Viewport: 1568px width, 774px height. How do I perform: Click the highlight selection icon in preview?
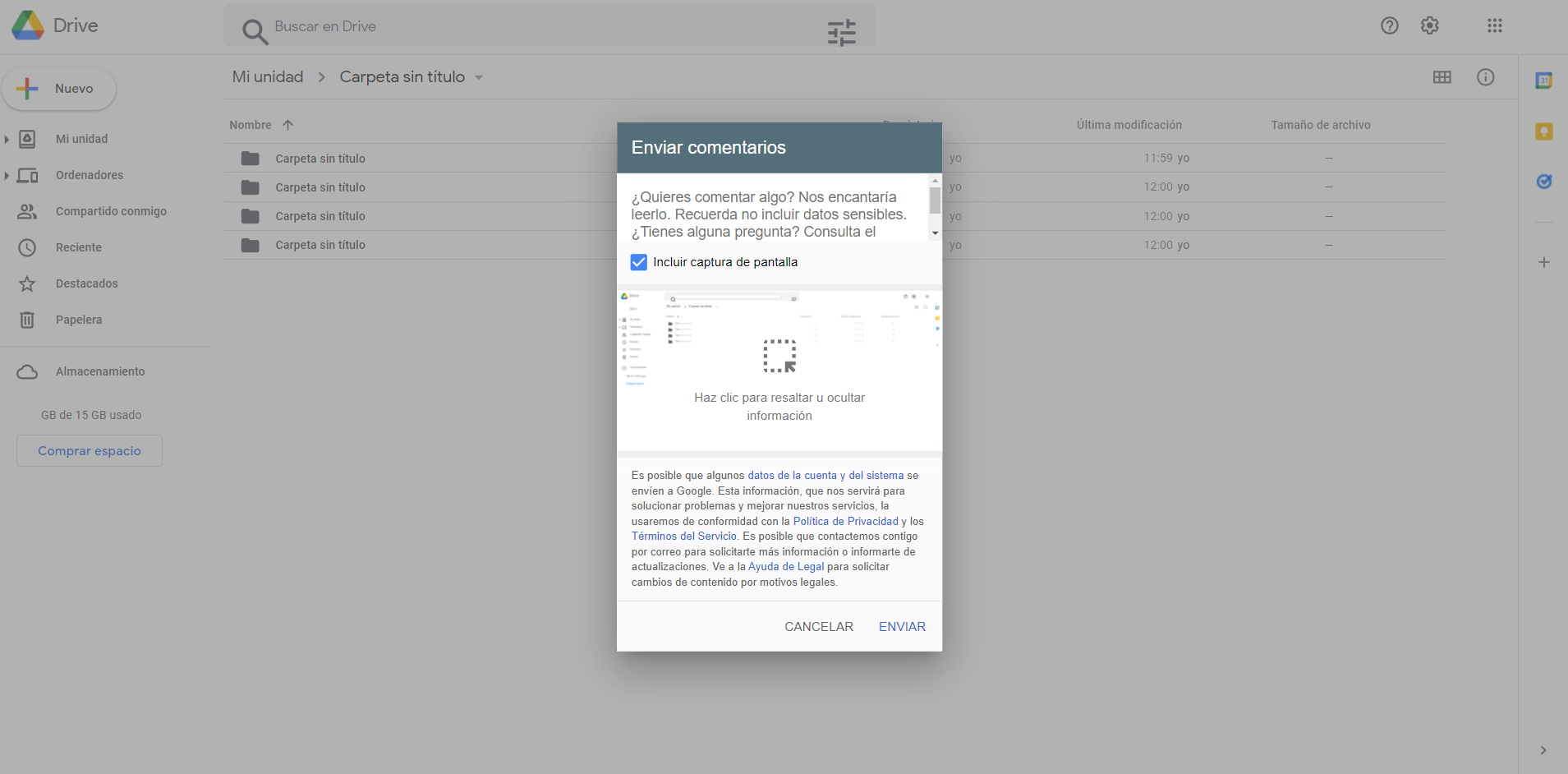pos(779,356)
